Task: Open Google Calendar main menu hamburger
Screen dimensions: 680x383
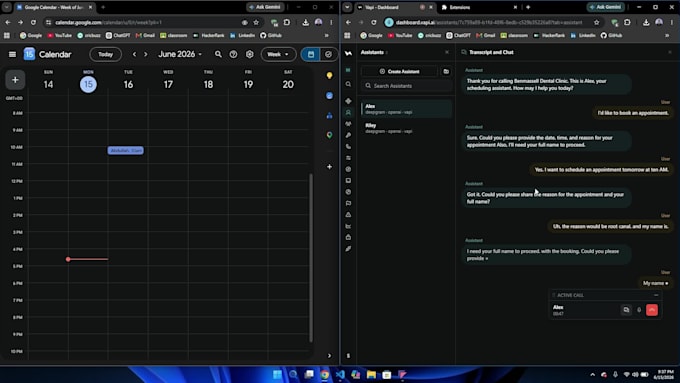Action: [12, 54]
